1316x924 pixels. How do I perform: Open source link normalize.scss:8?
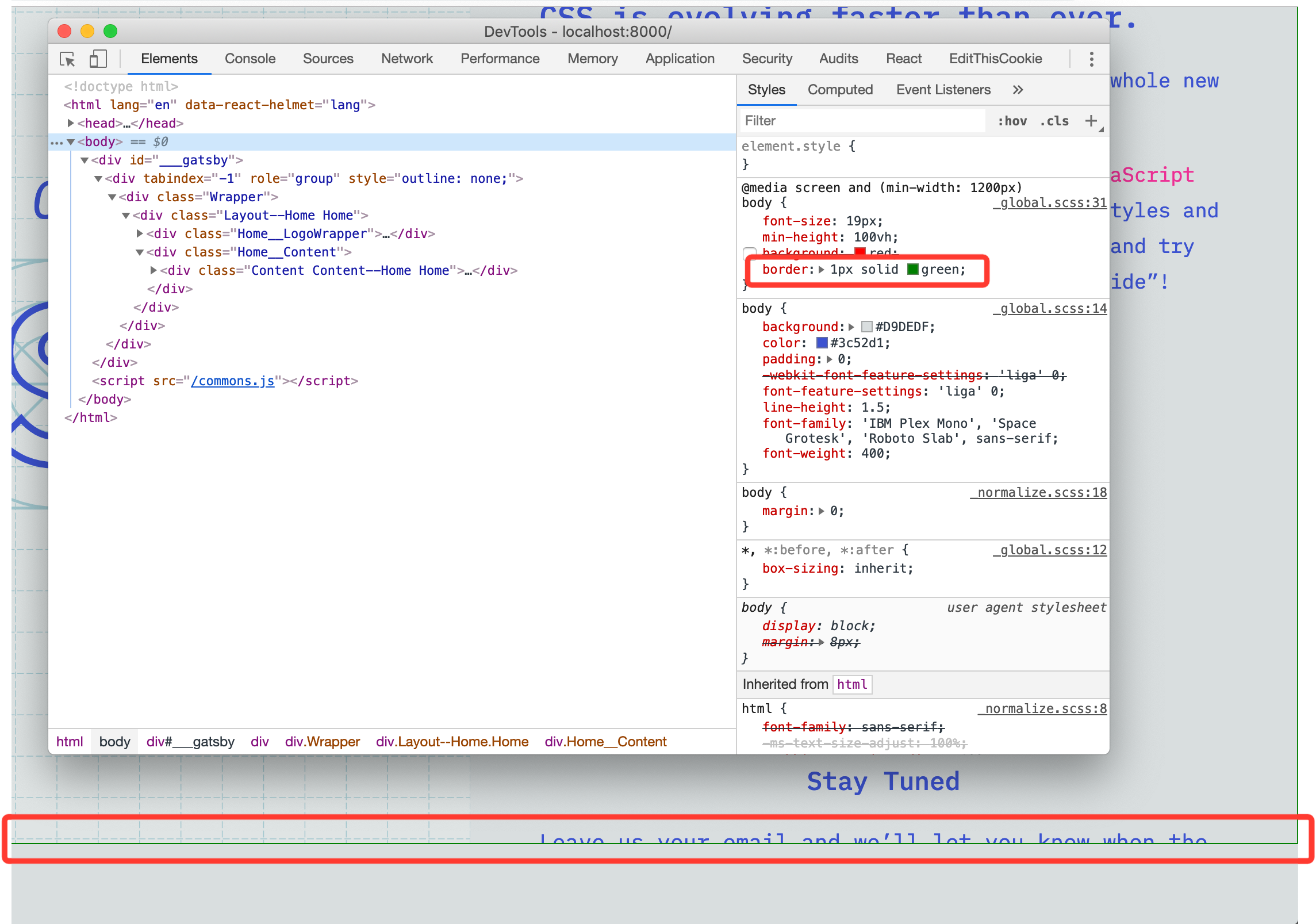coord(1042,709)
